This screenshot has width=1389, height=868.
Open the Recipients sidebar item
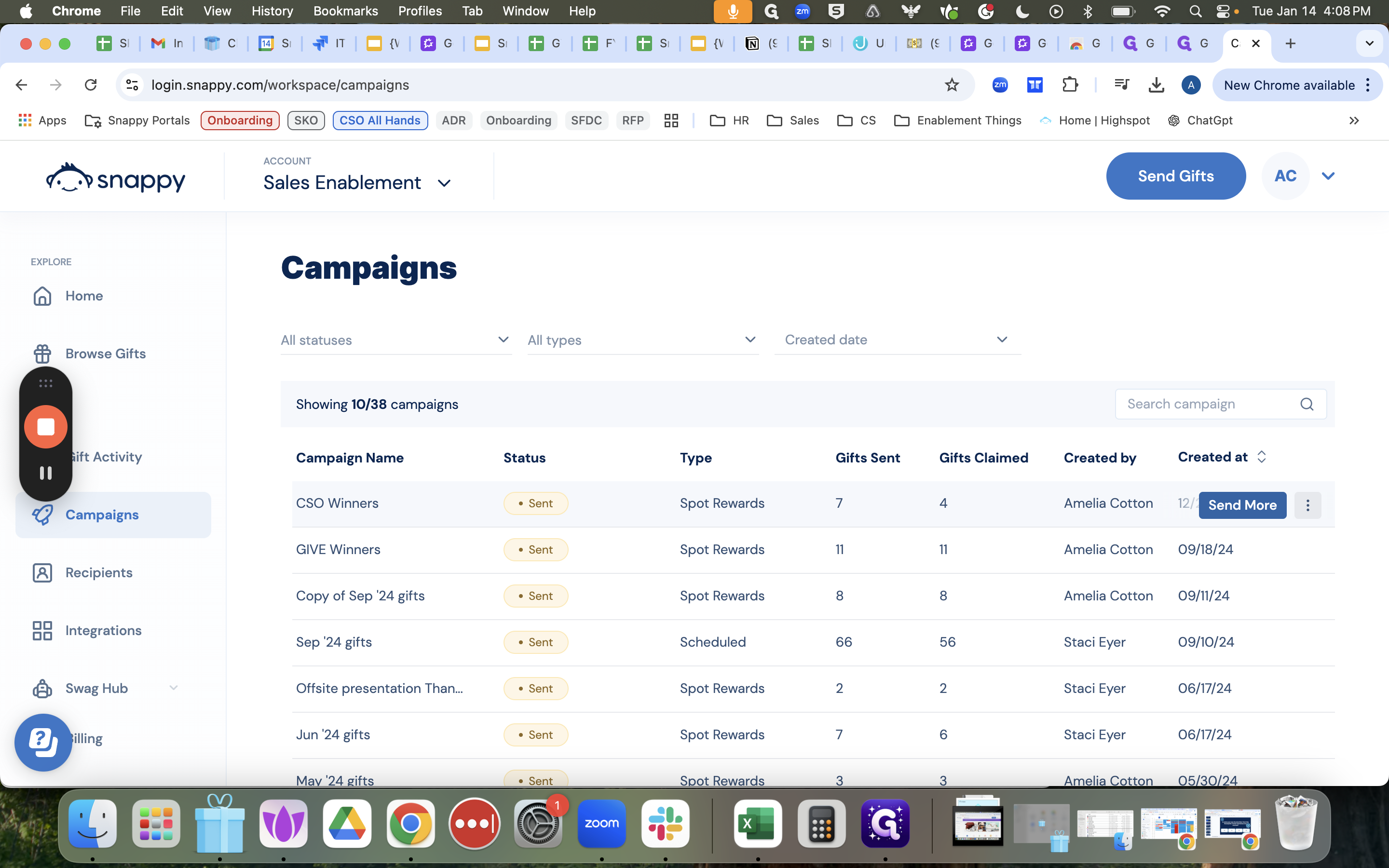pos(82,572)
